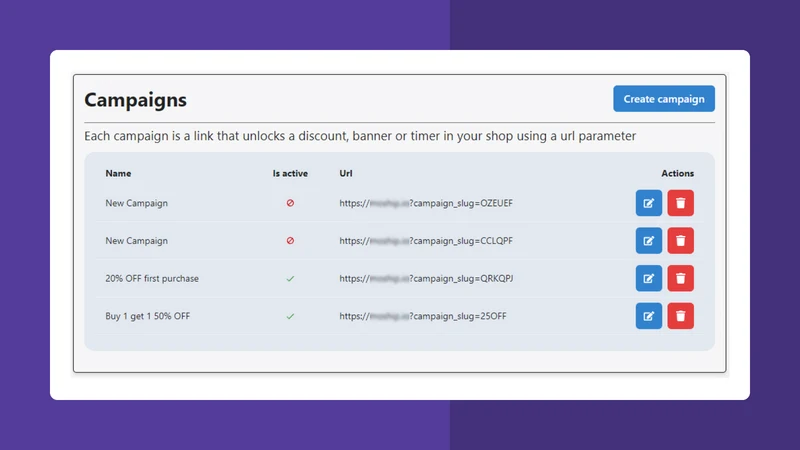Screen dimensions: 800x450
Task: Click the Create campaign button
Action: (x=664, y=98)
